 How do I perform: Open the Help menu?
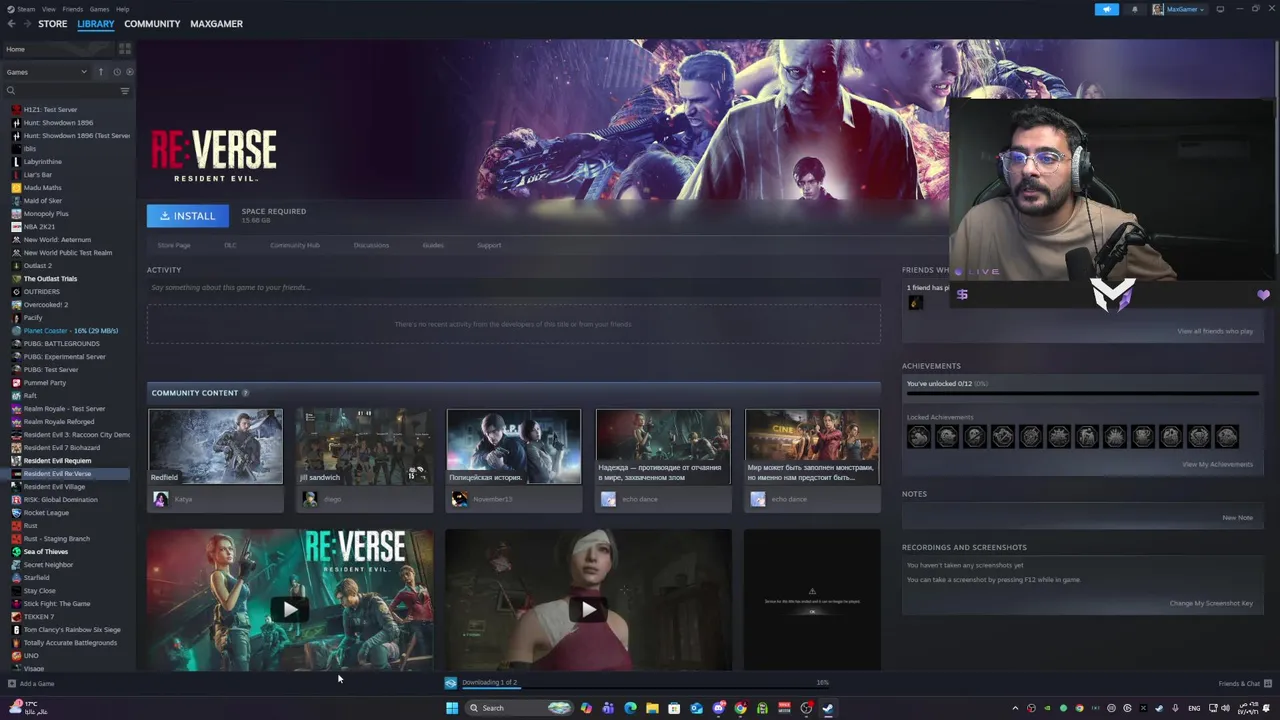pyautogui.click(x=122, y=9)
